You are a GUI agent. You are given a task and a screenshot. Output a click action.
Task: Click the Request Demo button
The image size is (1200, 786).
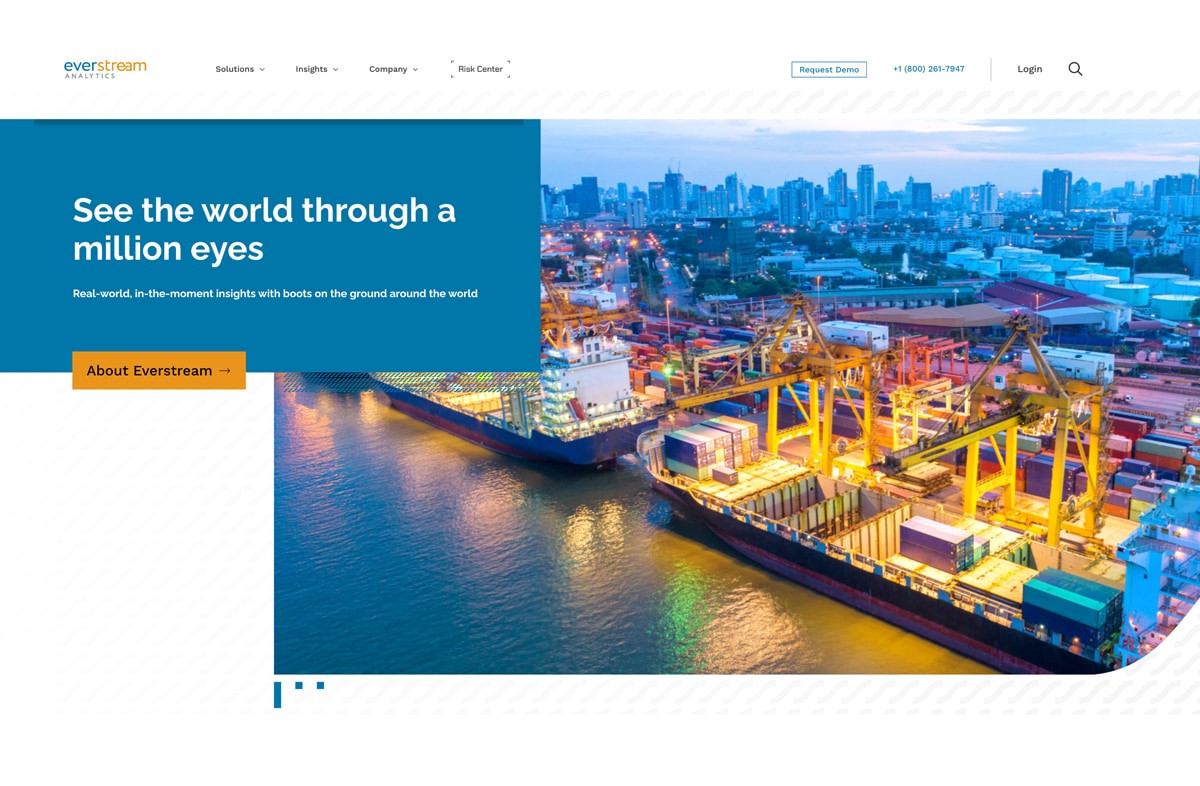(829, 69)
